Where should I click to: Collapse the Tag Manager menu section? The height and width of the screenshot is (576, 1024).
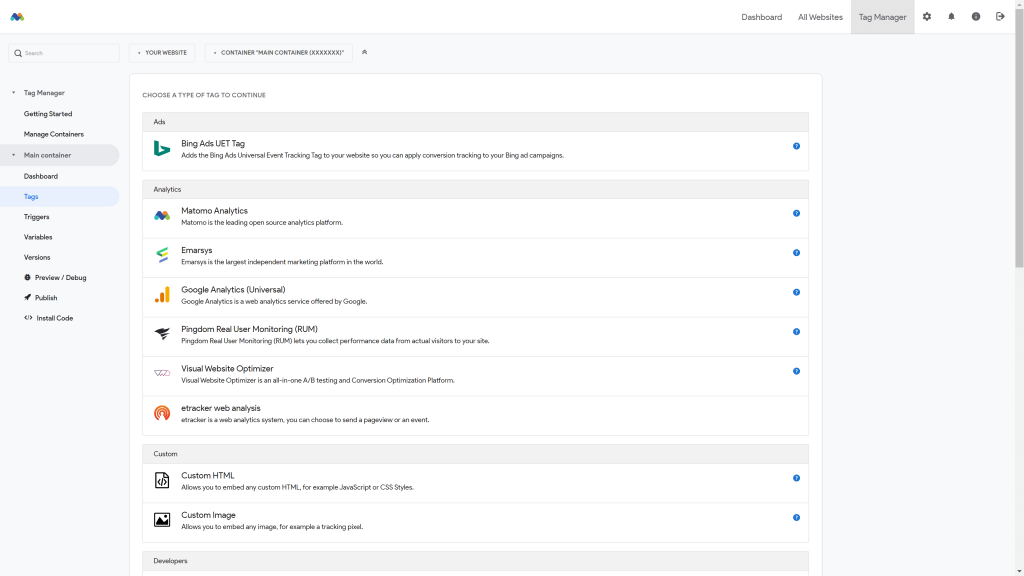(14, 93)
